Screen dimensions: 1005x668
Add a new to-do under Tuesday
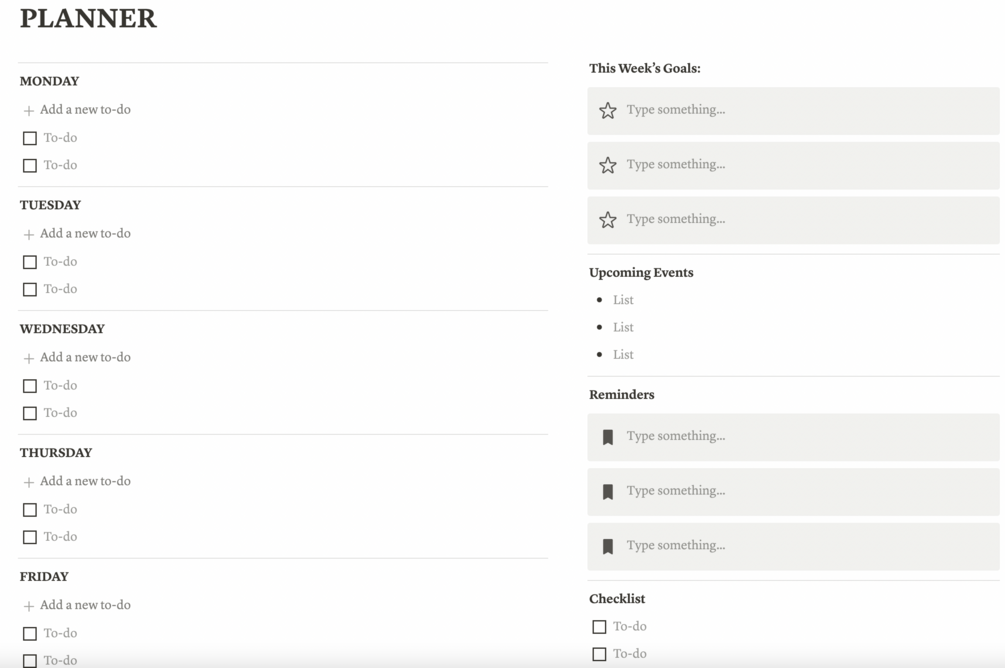pyautogui.click(x=85, y=234)
